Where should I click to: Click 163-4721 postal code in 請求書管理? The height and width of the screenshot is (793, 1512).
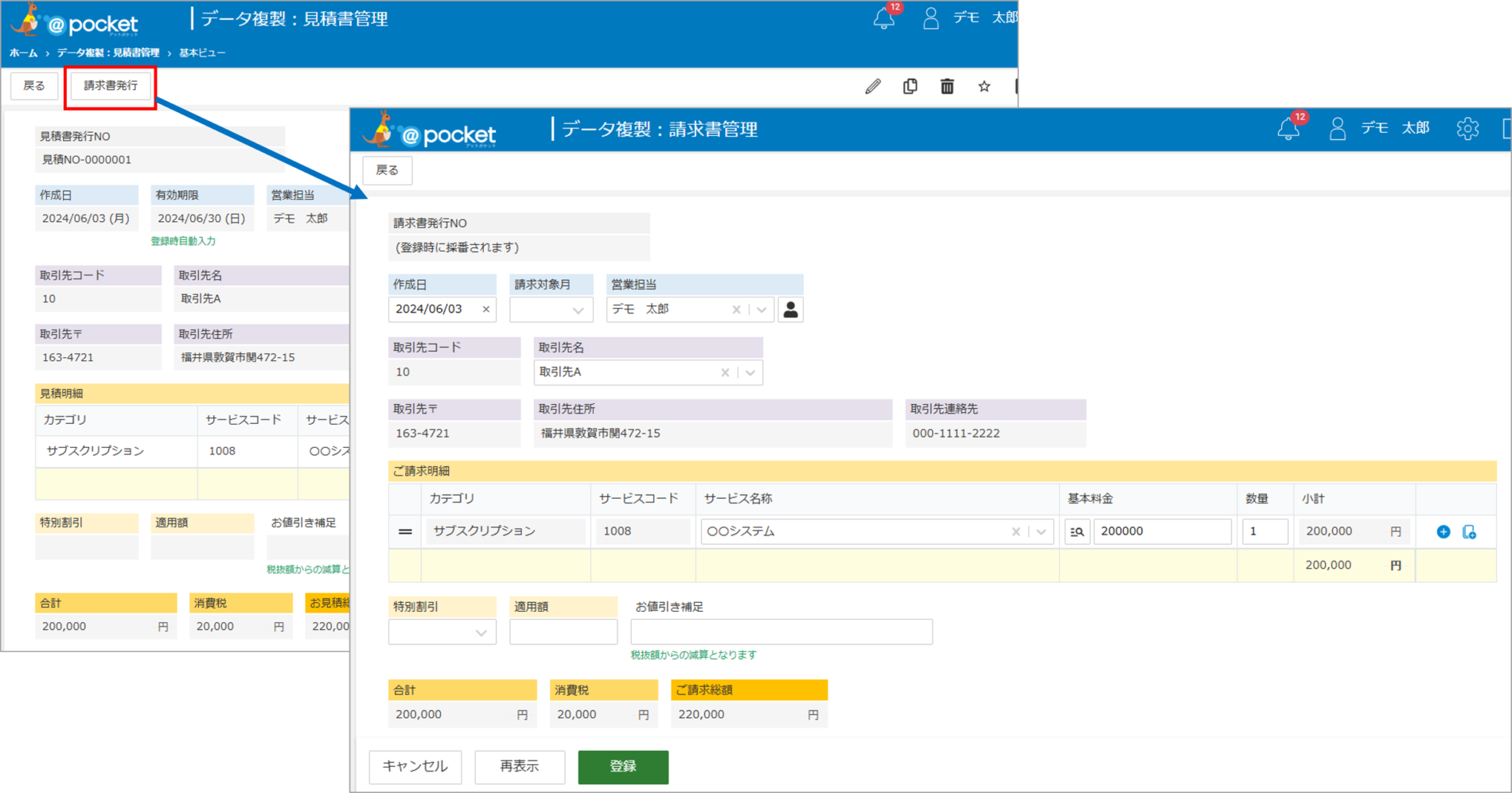[x=423, y=433]
